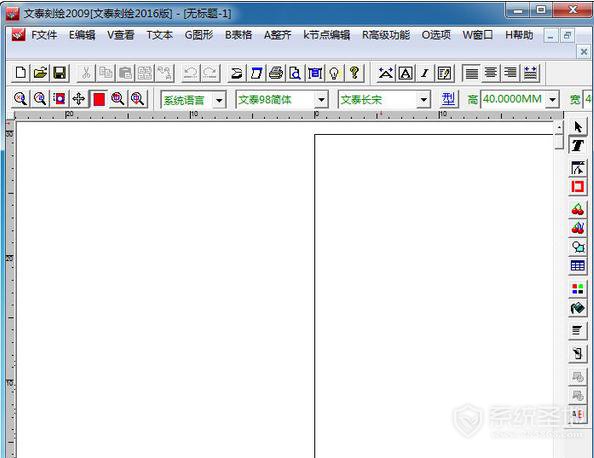Click the New document icon

(x=21, y=73)
